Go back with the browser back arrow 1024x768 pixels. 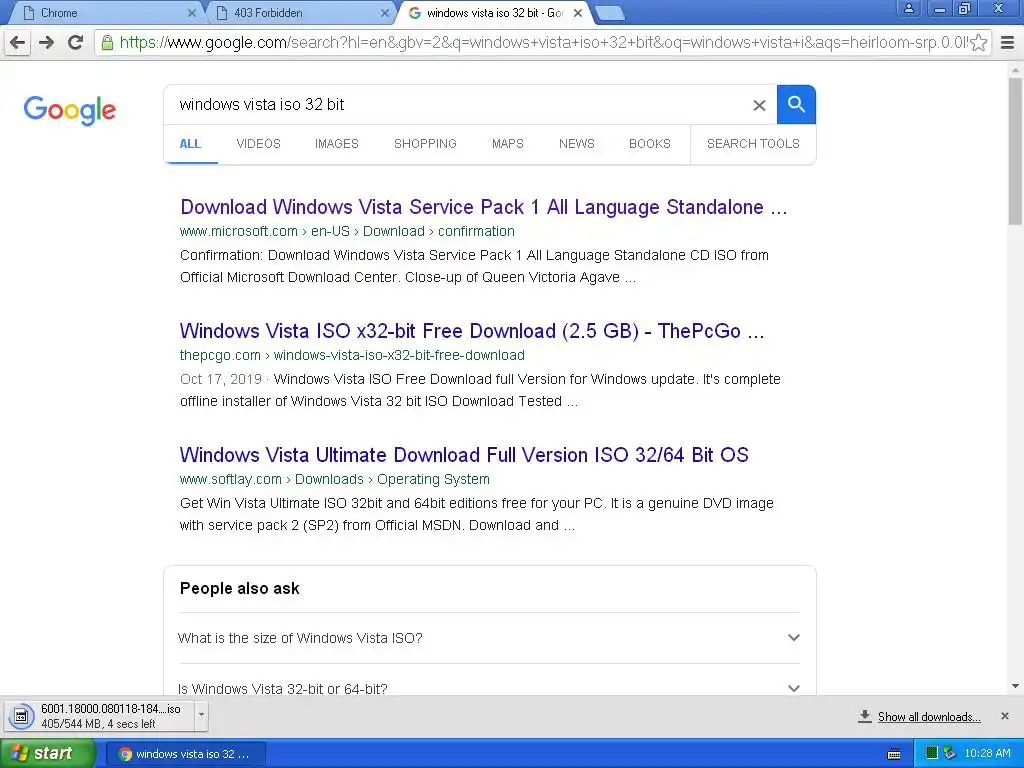pyautogui.click(x=18, y=43)
